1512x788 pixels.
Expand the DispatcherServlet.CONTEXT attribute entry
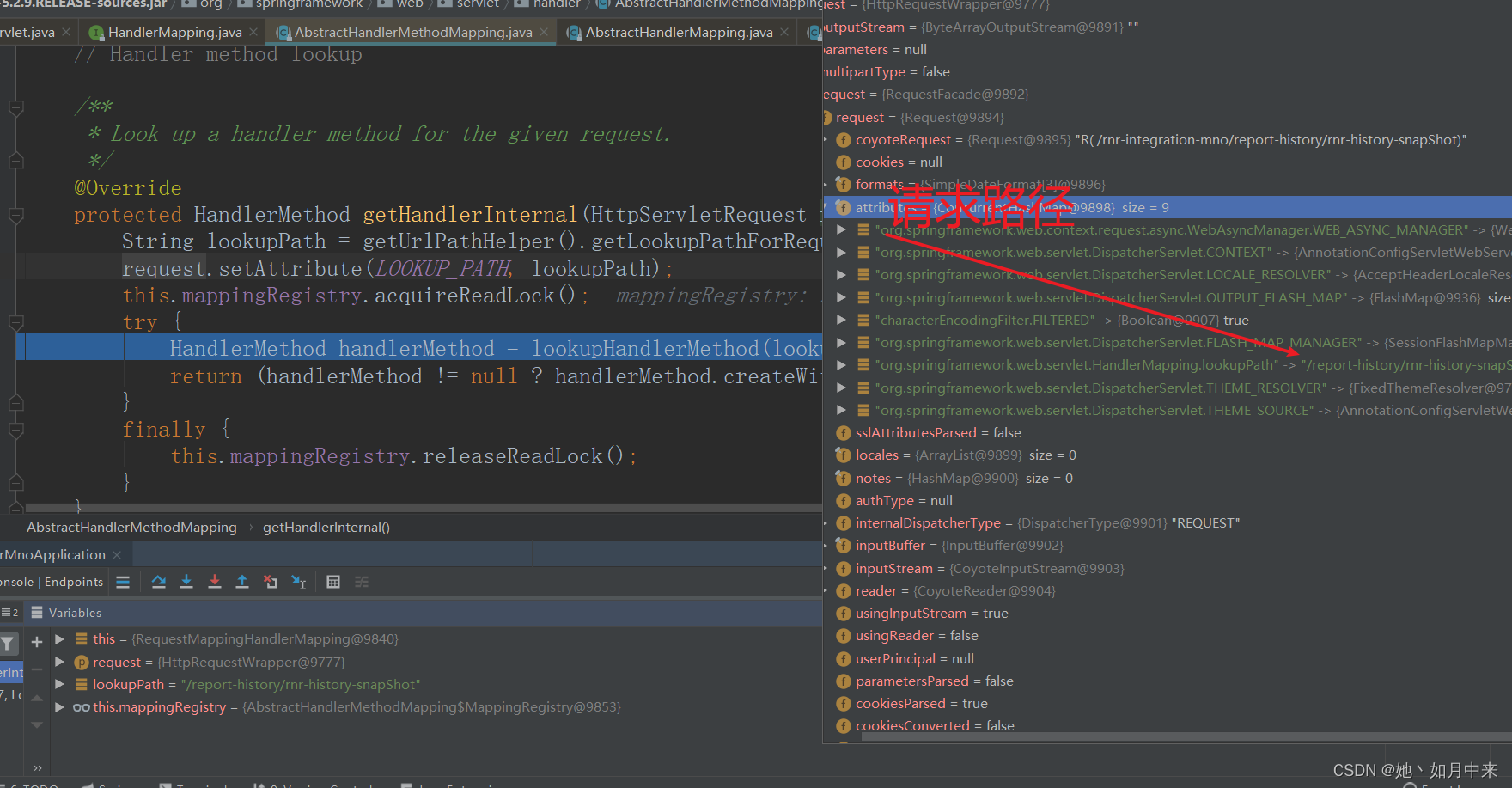842,252
